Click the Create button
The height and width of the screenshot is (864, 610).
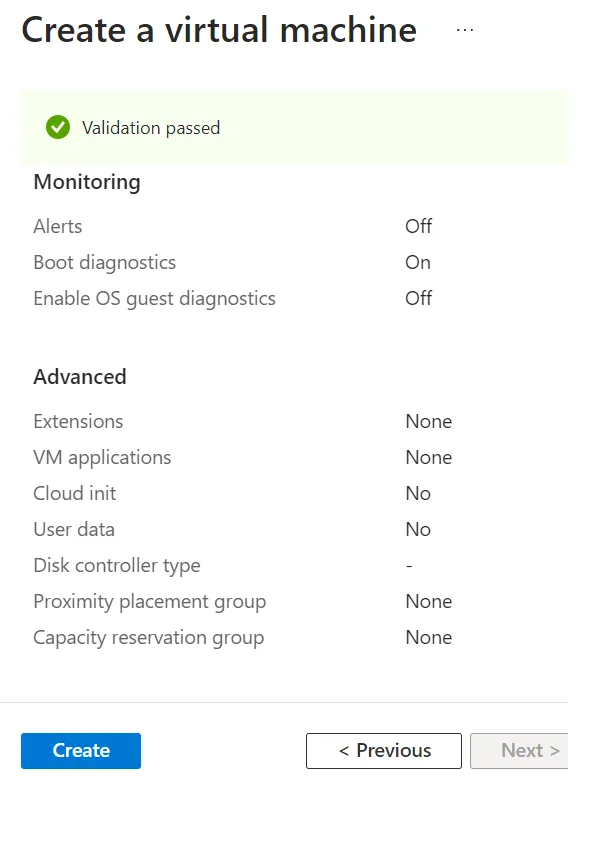81,750
